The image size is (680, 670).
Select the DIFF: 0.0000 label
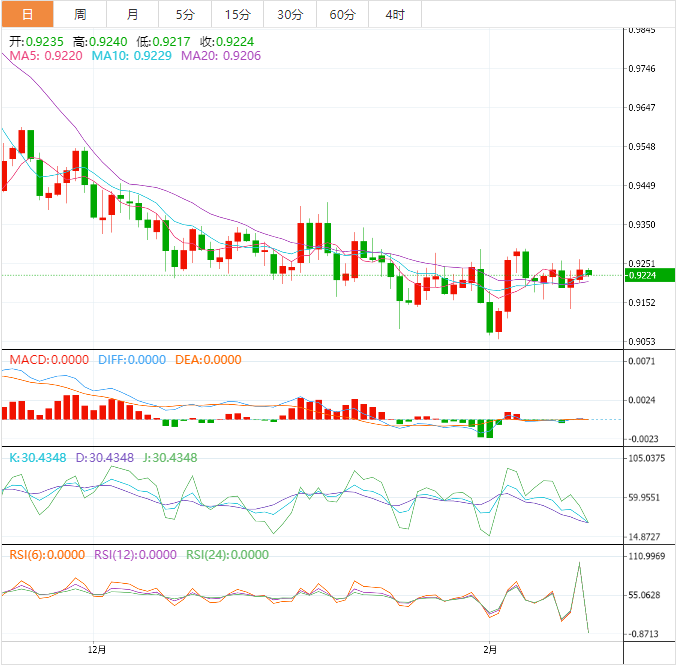pyautogui.click(x=131, y=360)
